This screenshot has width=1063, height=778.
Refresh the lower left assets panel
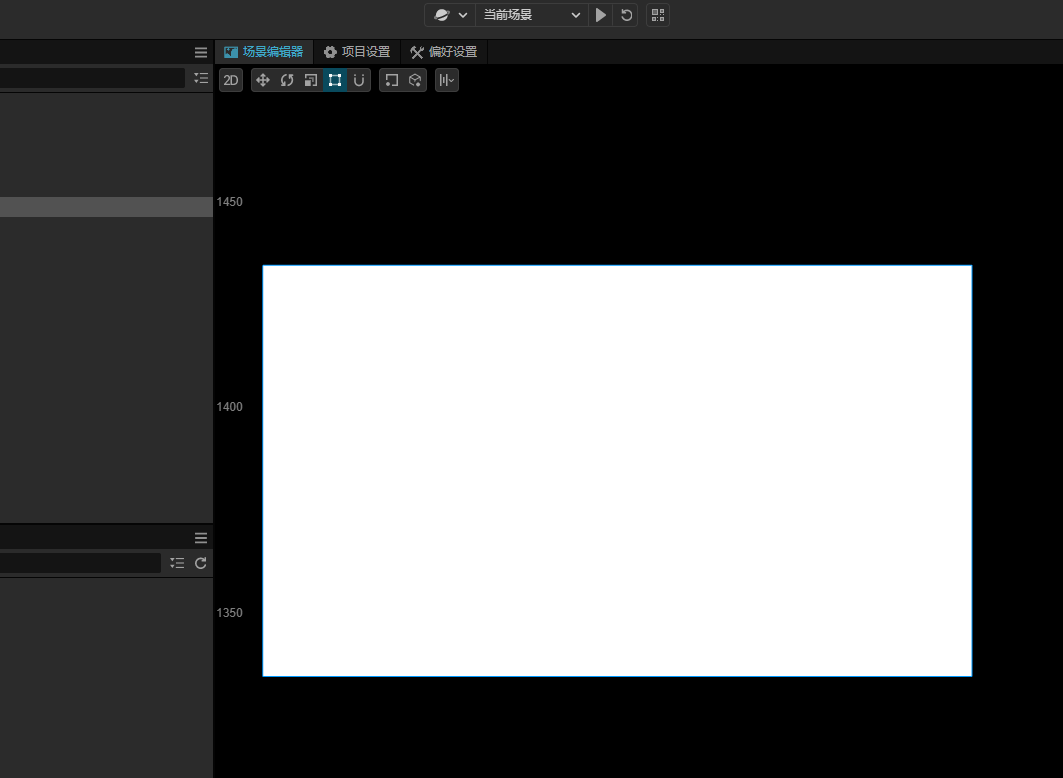[x=201, y=563]
